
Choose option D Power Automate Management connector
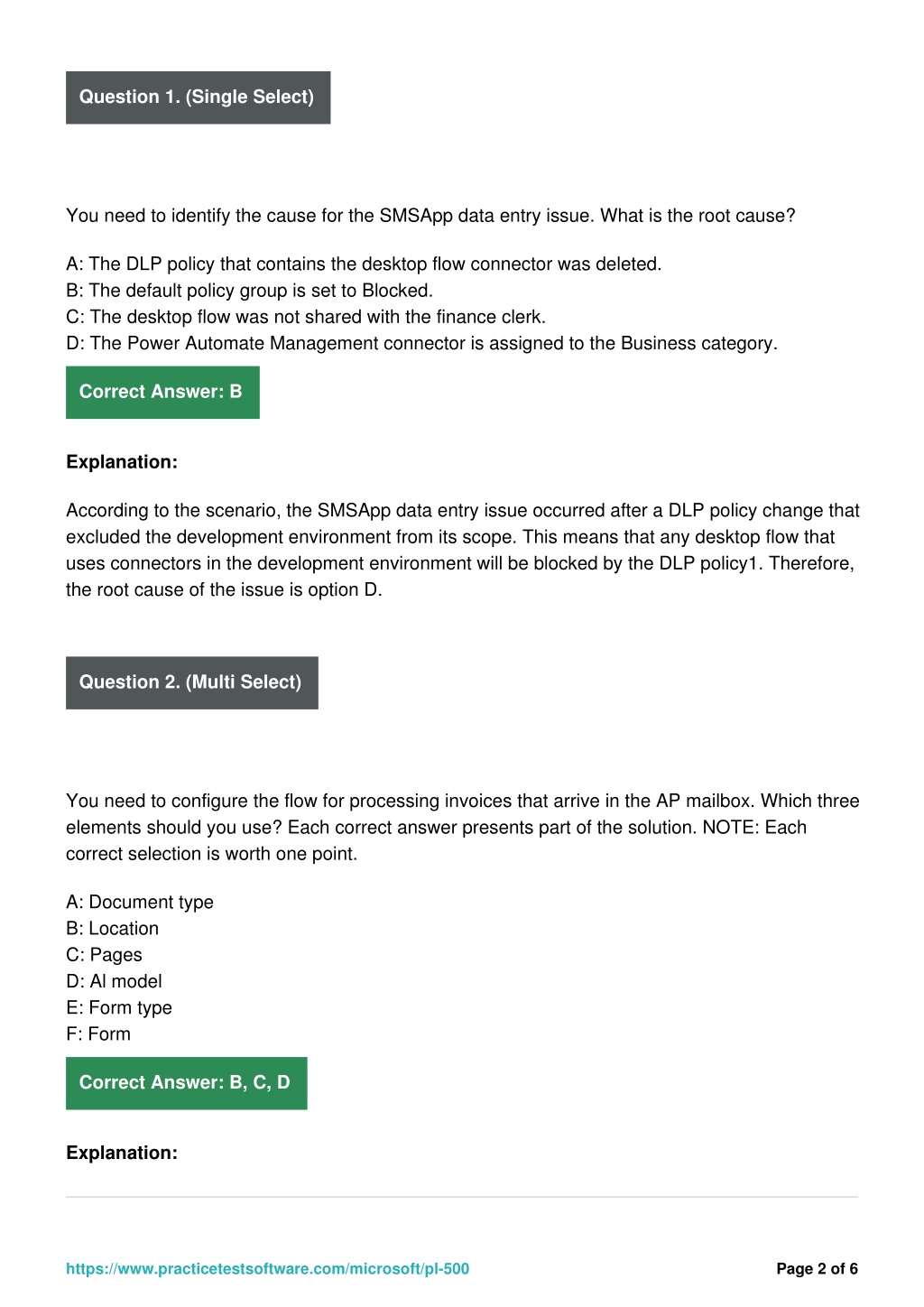(x=421, y=343)
